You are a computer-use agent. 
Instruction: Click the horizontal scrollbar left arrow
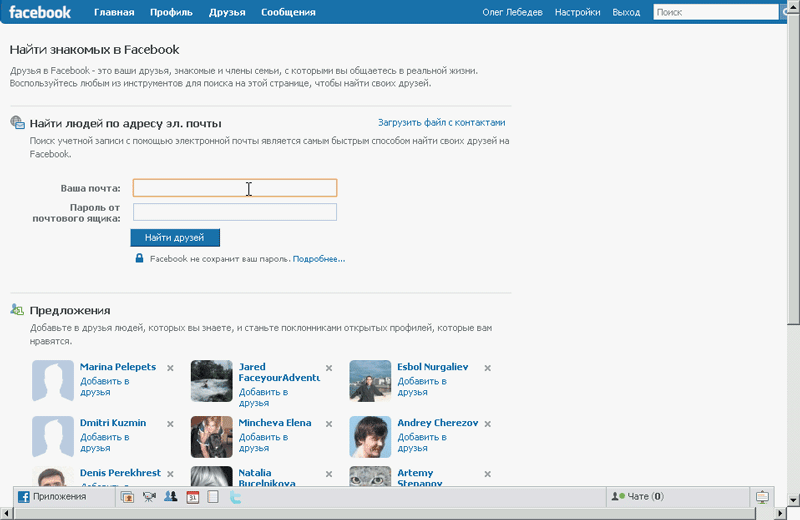pyautogui.click(x=6, y=513)
